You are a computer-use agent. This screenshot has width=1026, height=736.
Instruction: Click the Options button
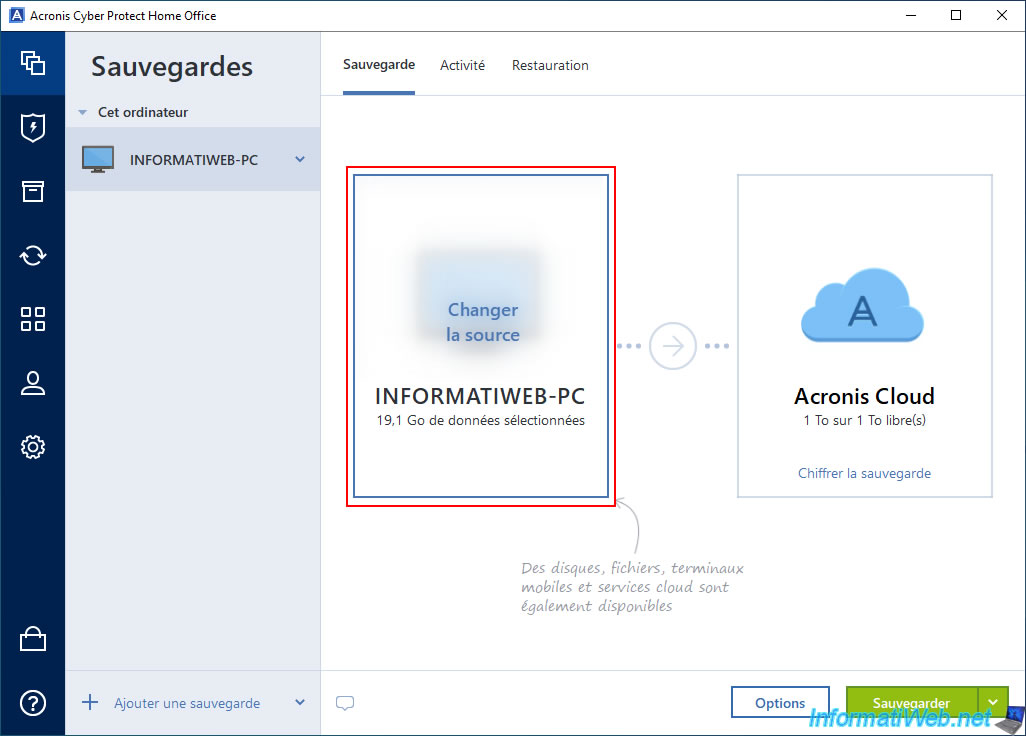(x=780, y=703)
